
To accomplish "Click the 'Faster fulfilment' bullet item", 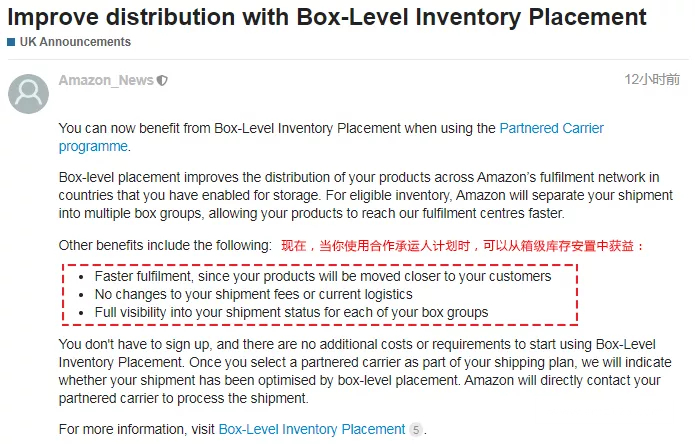I will click(323, 276).
